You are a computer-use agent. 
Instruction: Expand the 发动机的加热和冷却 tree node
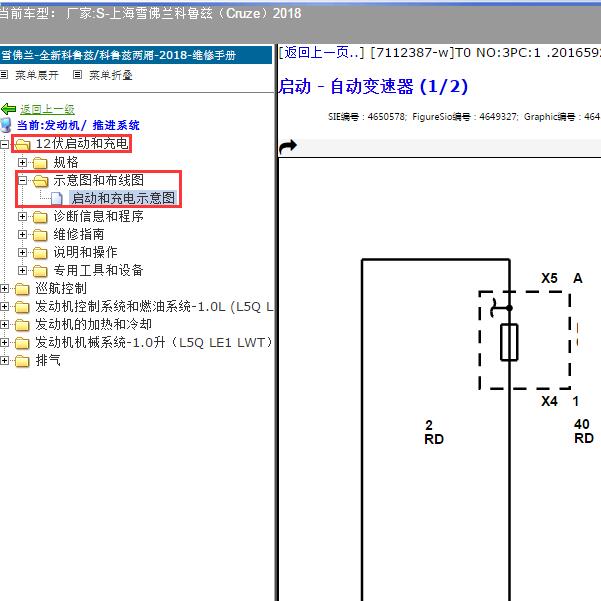coord(5,325)
